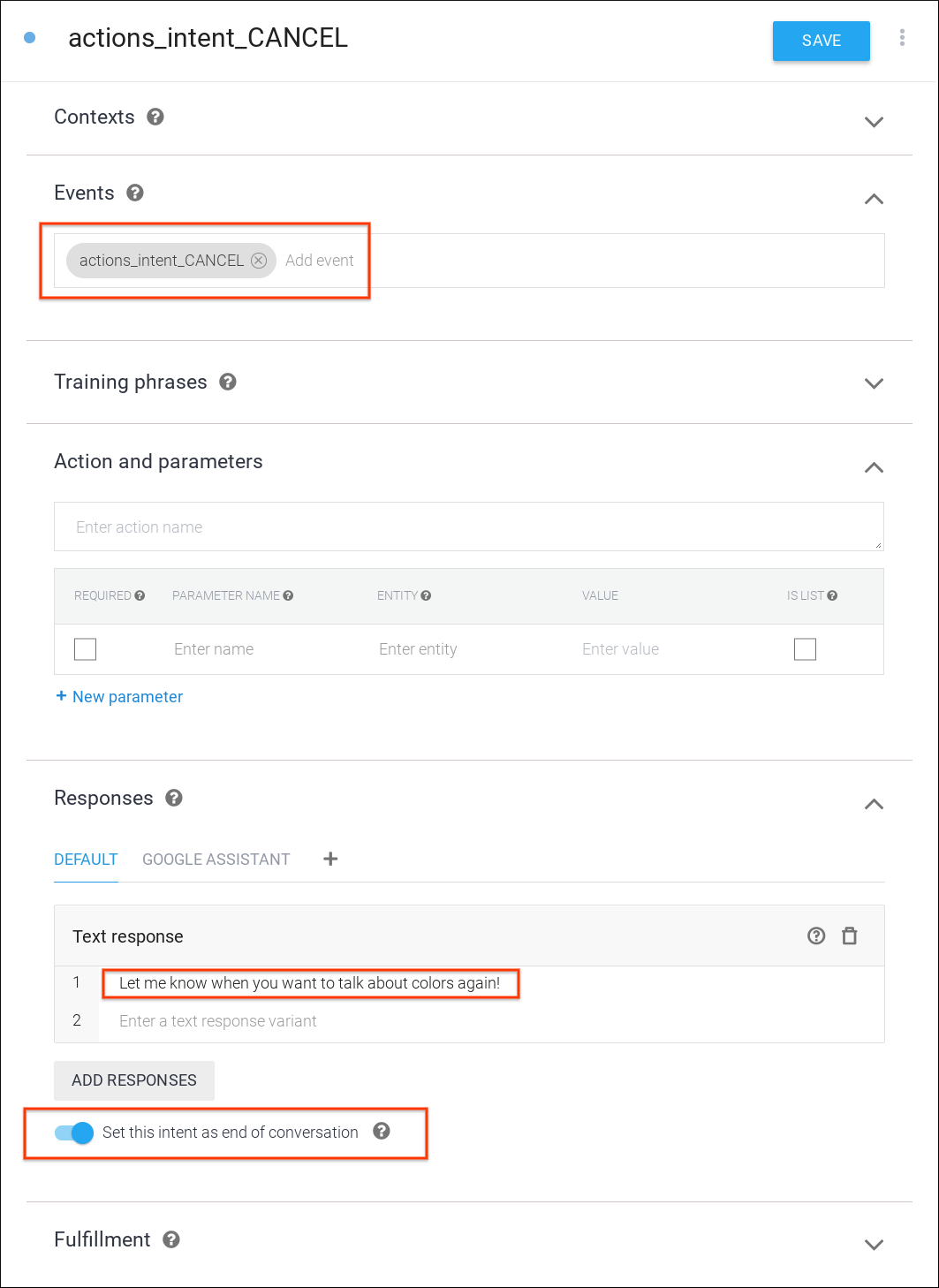The image size is (939, 1288).
Task: Add a new response platform tab
Action: (330, 859)
